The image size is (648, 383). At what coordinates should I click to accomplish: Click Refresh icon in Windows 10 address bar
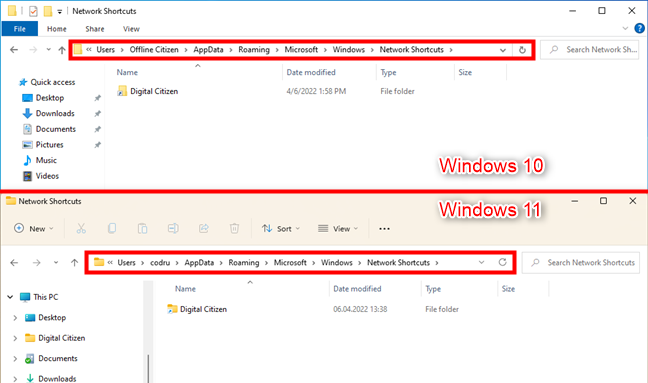[x=522, y=50]
